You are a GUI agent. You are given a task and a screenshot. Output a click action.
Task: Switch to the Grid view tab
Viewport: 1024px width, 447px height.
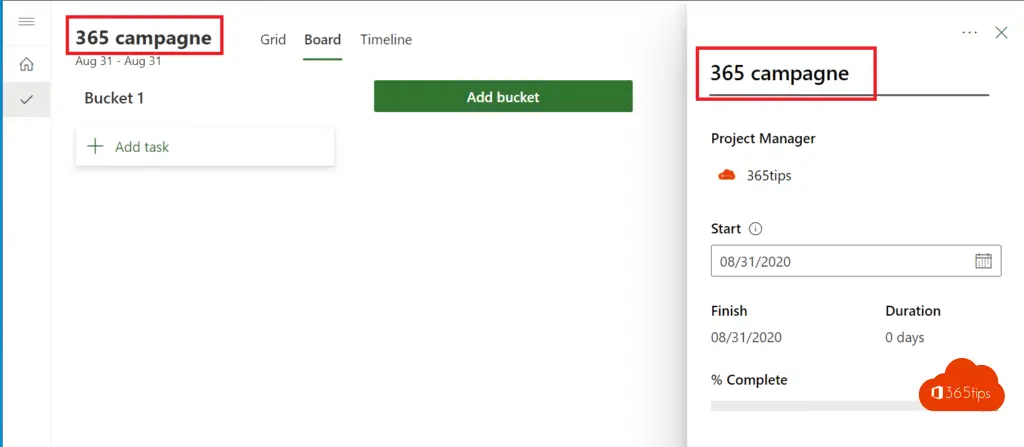point(273,40)
